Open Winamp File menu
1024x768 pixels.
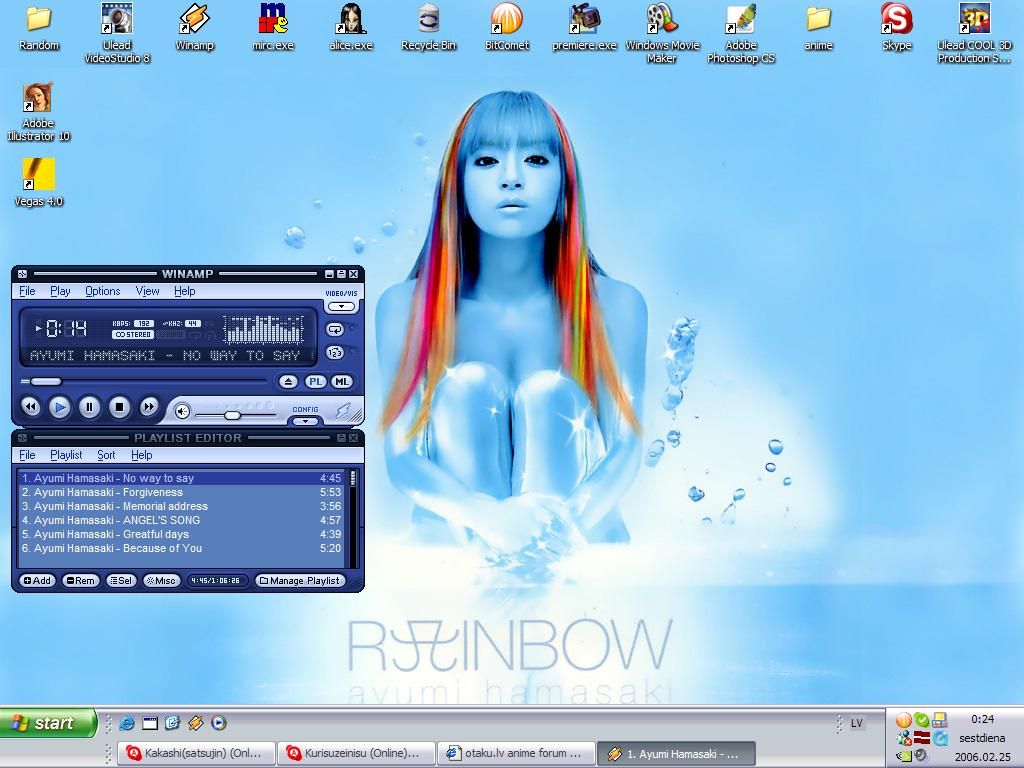(x=27, y=291)
